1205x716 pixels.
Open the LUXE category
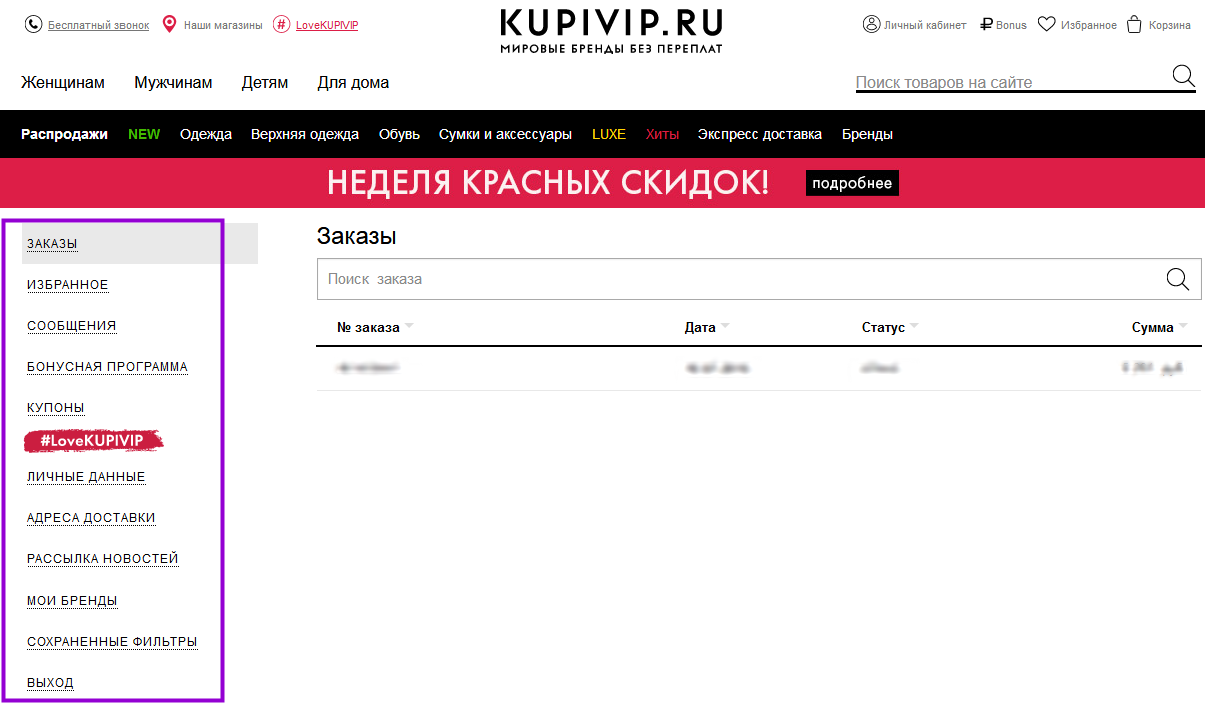pos(609,134)
